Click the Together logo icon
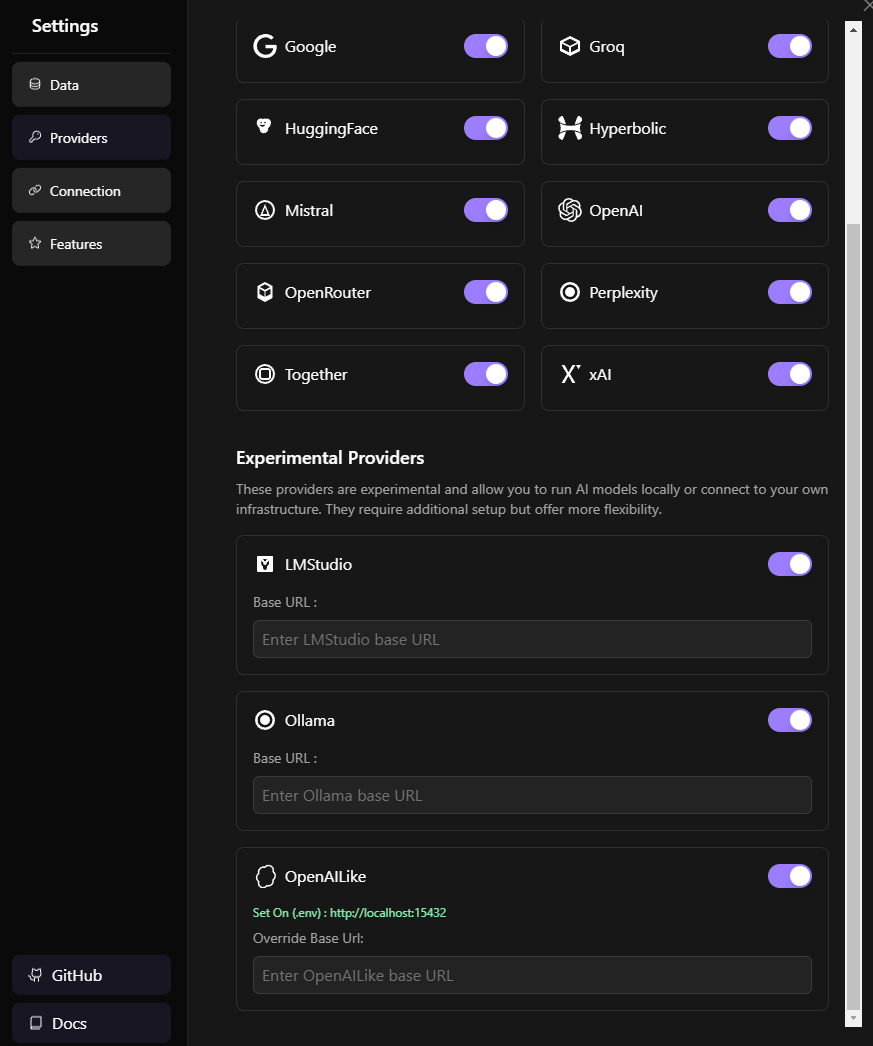 click(x=265, y=374)
